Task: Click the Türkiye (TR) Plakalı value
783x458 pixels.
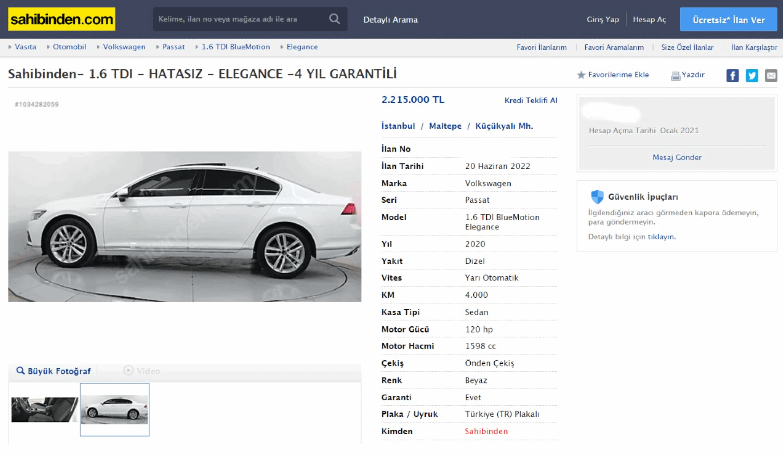Action: (502, 414)
